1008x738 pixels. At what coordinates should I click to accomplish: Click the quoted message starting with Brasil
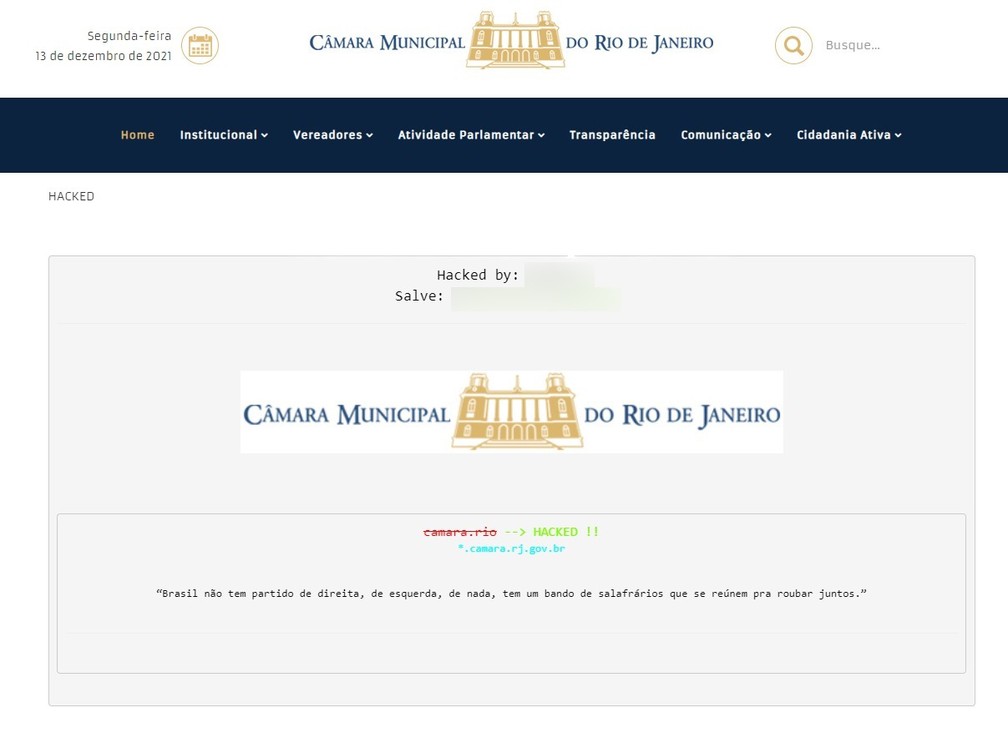coord(511,594)
